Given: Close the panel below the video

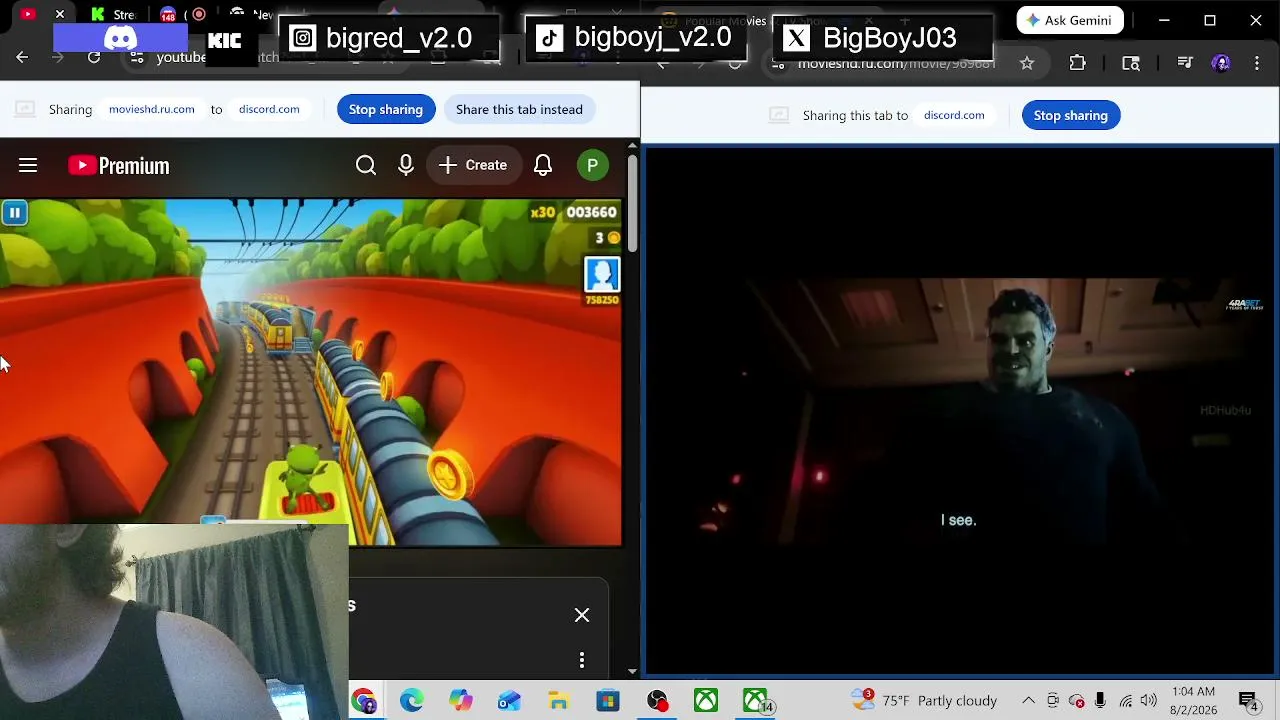Looking at the screenshot, I should 582,615.
